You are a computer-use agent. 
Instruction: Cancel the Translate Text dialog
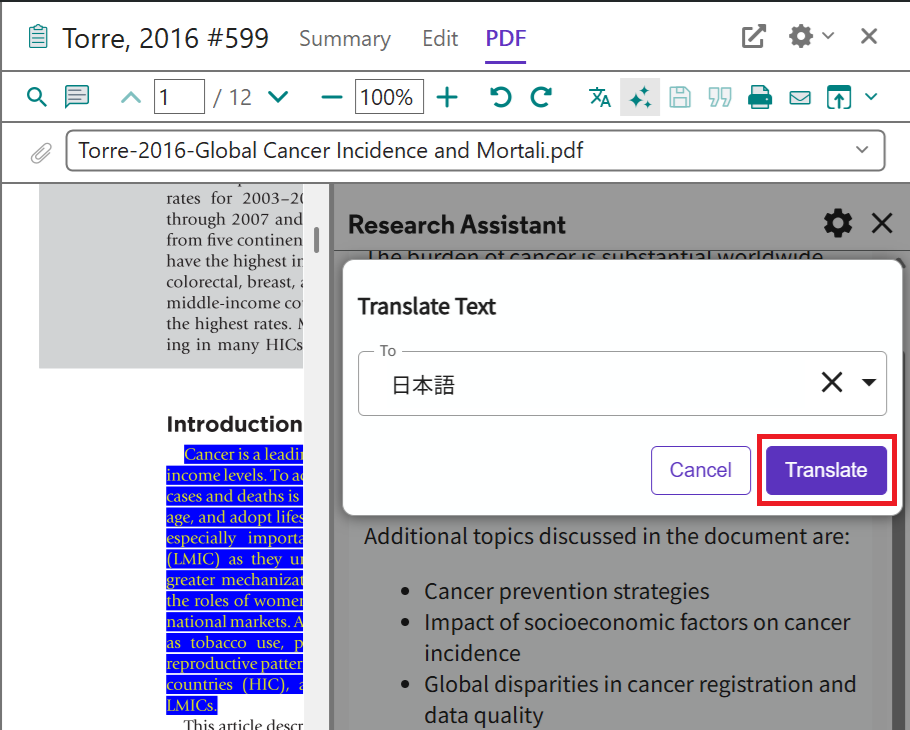coord(700,470)
